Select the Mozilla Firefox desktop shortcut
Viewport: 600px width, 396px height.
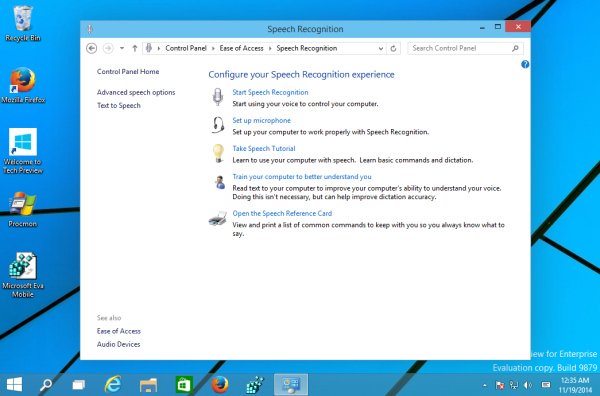coord(23,85)
